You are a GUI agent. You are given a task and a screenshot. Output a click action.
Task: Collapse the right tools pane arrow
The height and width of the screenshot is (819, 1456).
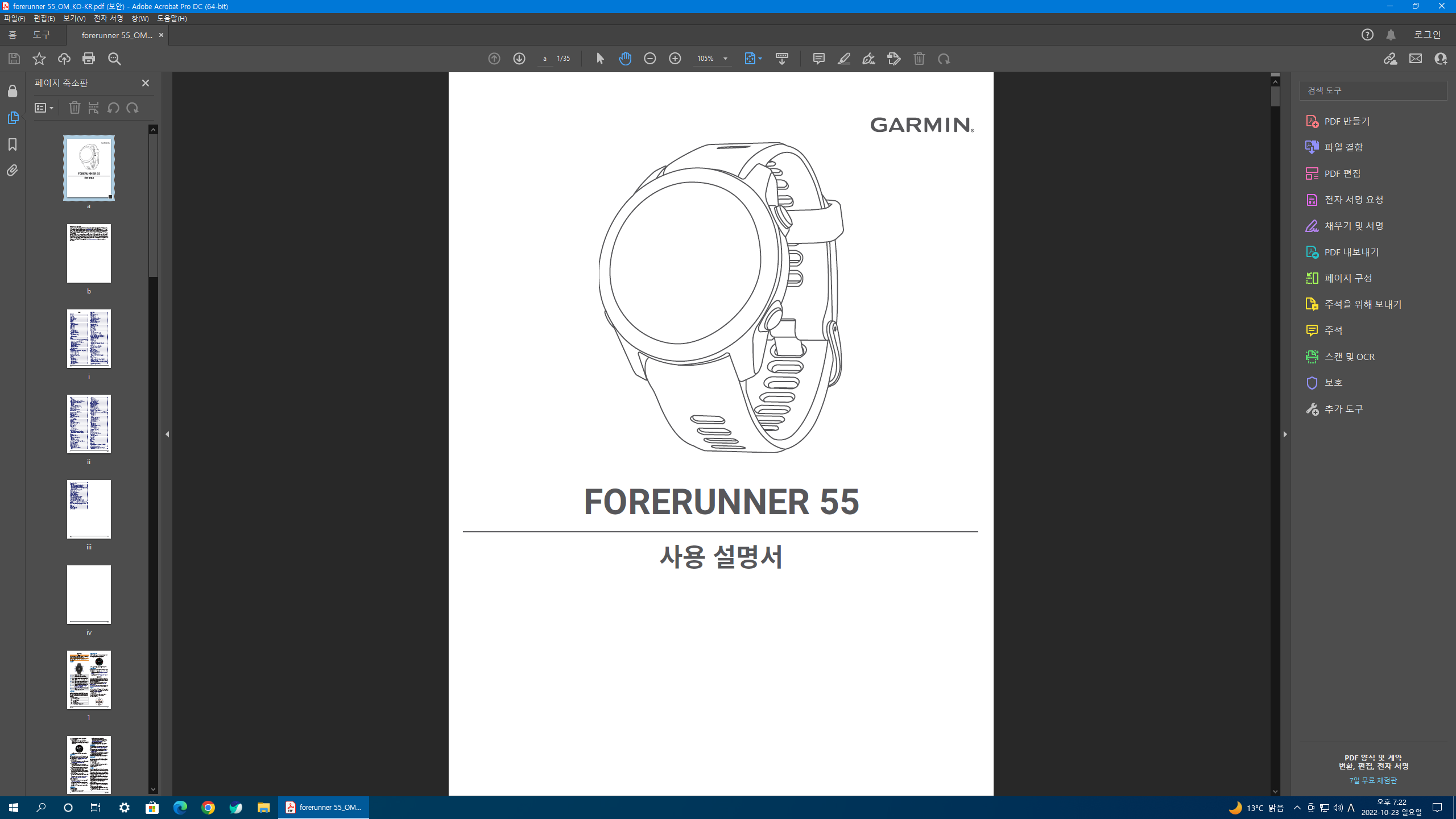coord(1285,434)
